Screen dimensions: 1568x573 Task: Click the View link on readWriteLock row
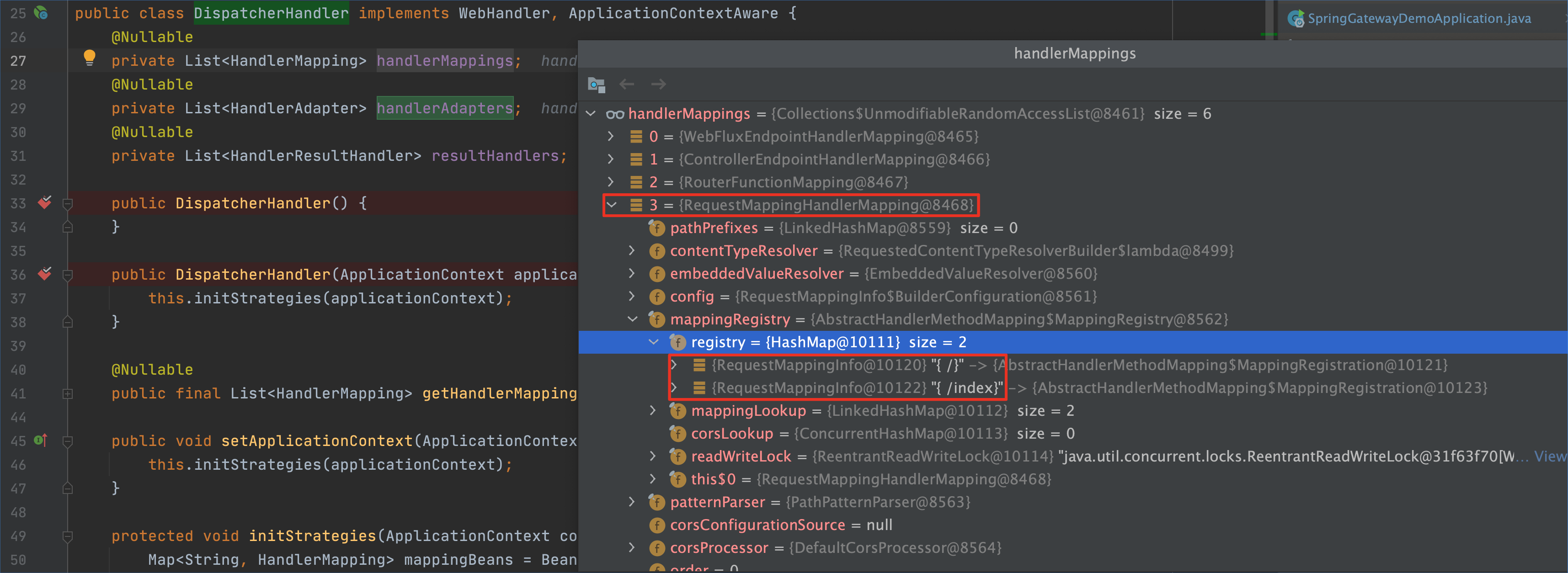click(1550, 456)
